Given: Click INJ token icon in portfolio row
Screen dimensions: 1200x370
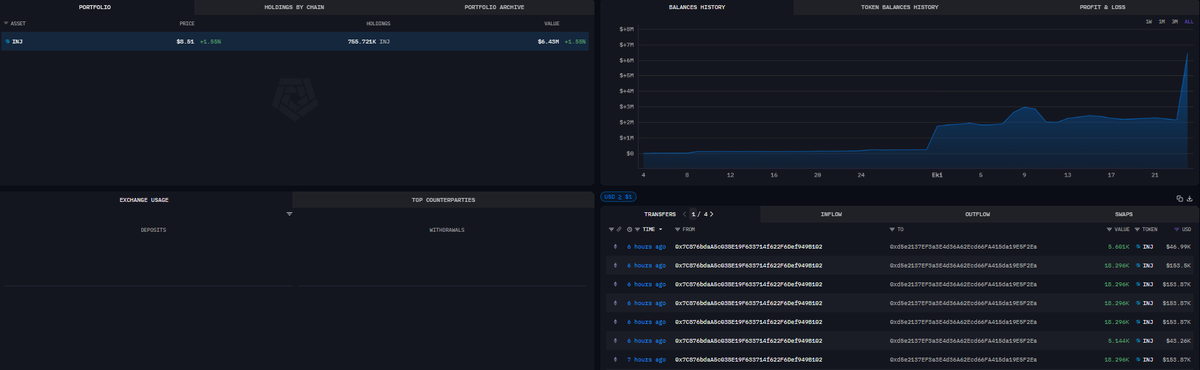Looking at the screenshot, I should (x=7, y=42).
